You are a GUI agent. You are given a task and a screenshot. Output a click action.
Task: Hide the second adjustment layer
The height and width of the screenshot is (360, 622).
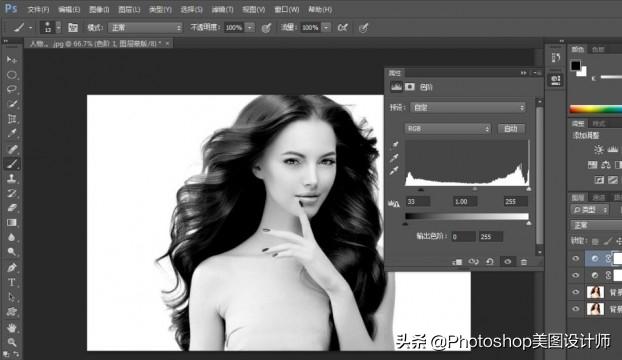coord(576,275)
